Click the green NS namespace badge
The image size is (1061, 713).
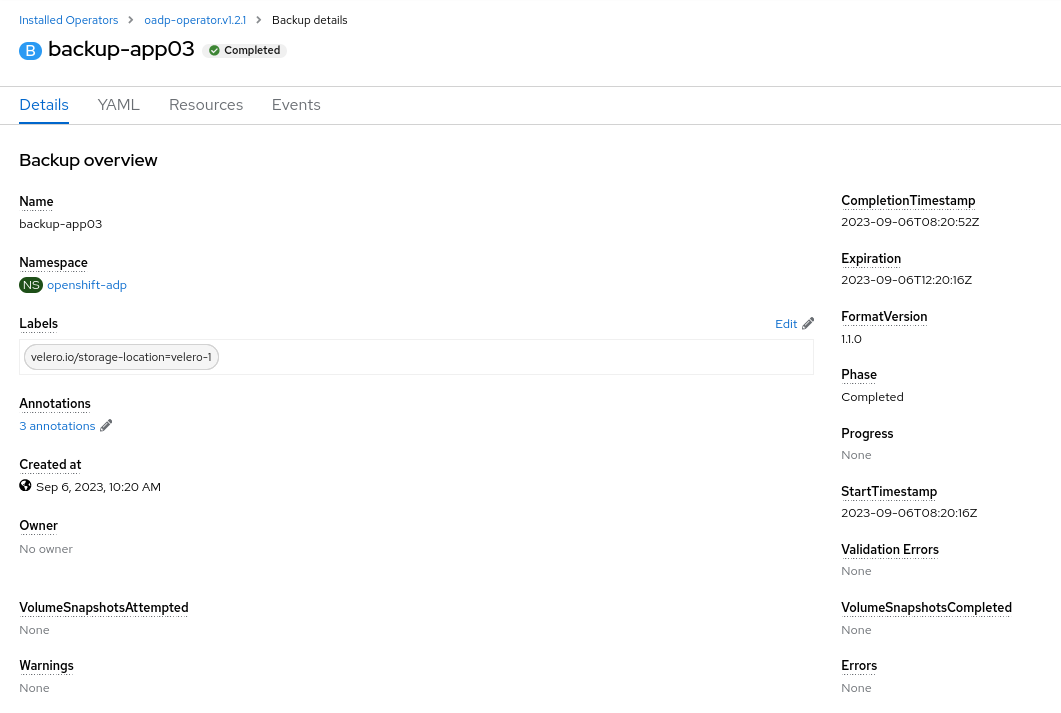(31, 285)
